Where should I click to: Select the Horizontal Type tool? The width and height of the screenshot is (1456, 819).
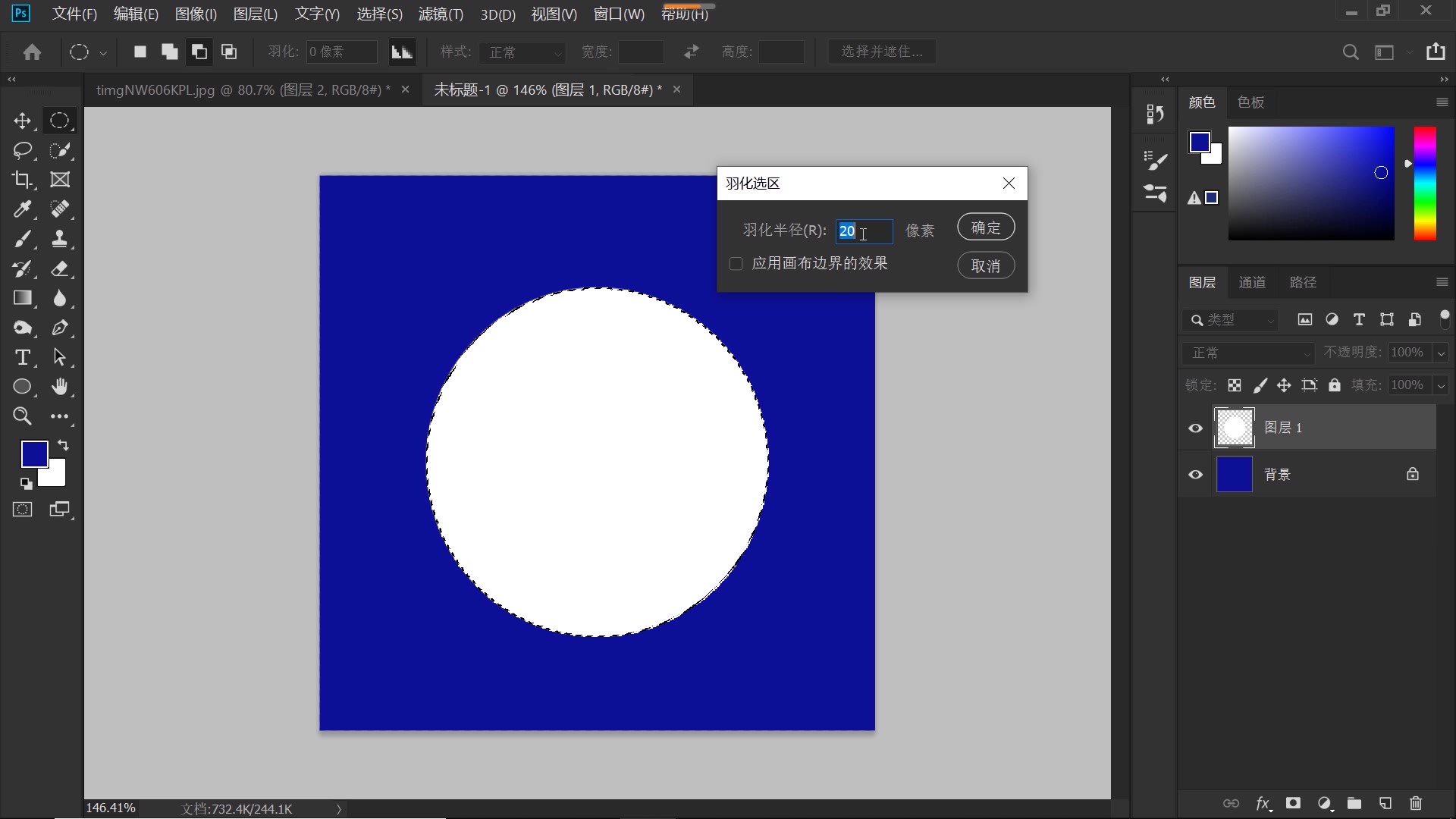tap(22, 357)
